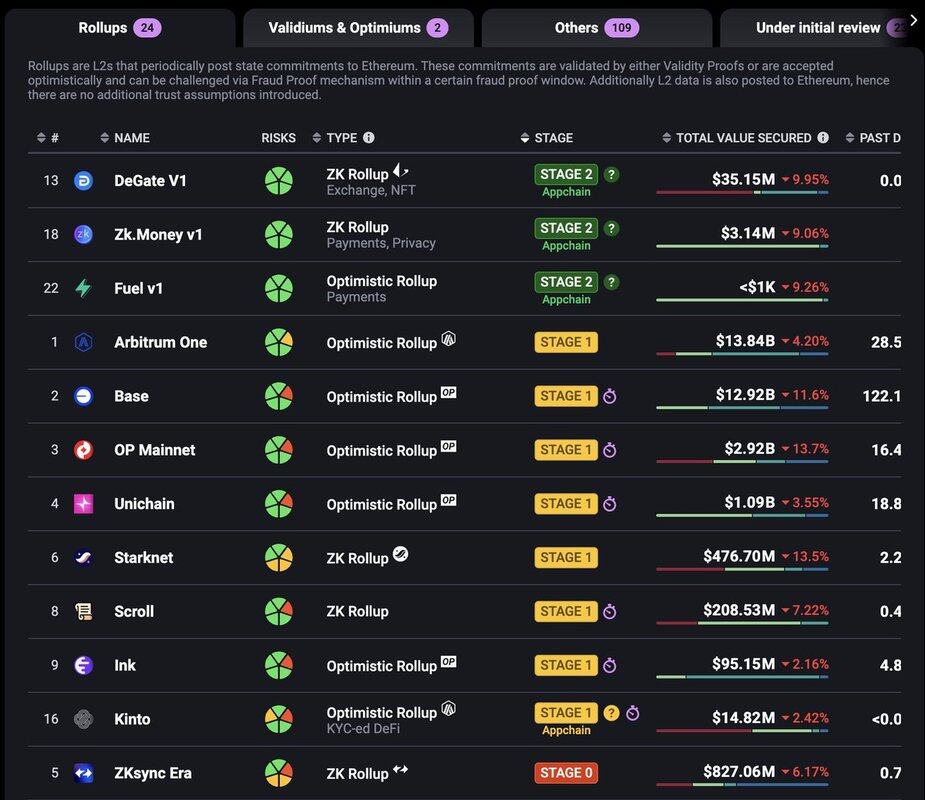Click the Starknet project logo icon
This screenshot has width=925, height=800.
[84, 558]
